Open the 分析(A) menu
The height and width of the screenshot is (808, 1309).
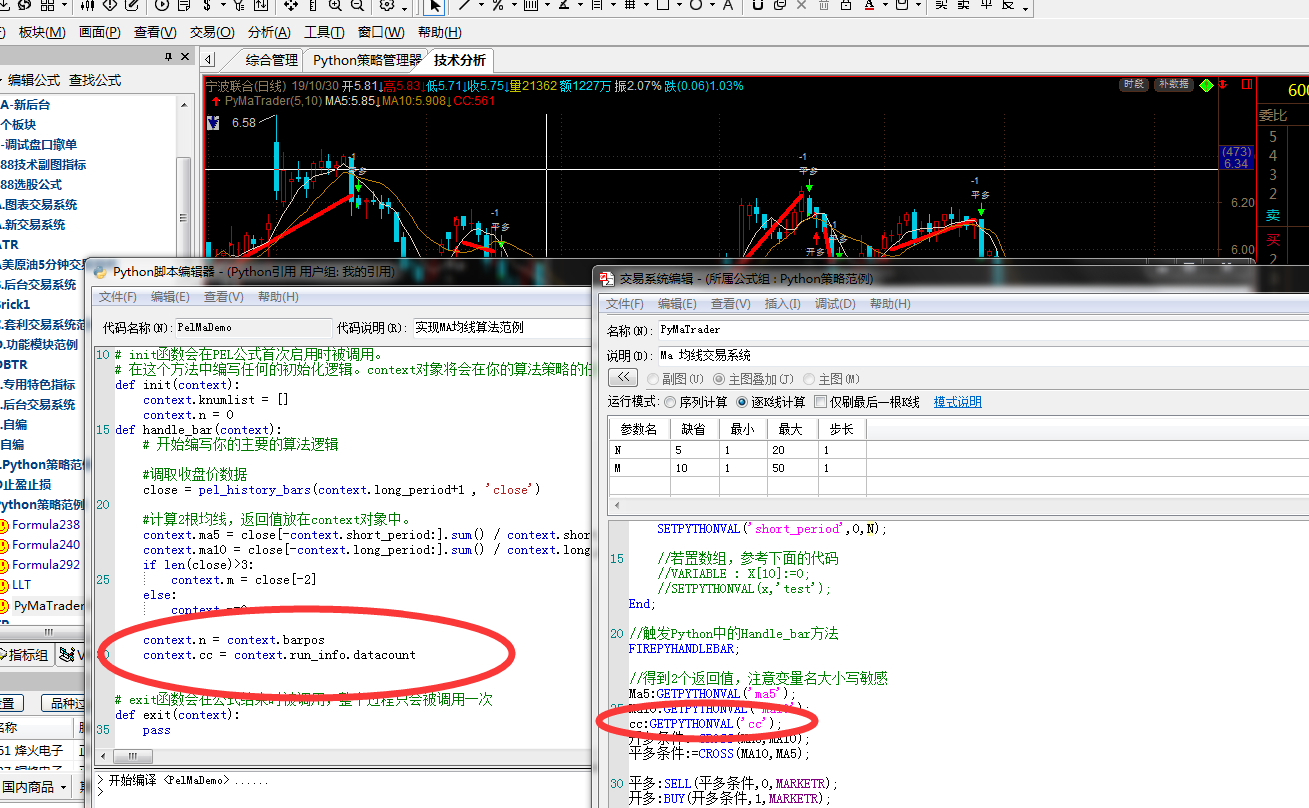268,32
